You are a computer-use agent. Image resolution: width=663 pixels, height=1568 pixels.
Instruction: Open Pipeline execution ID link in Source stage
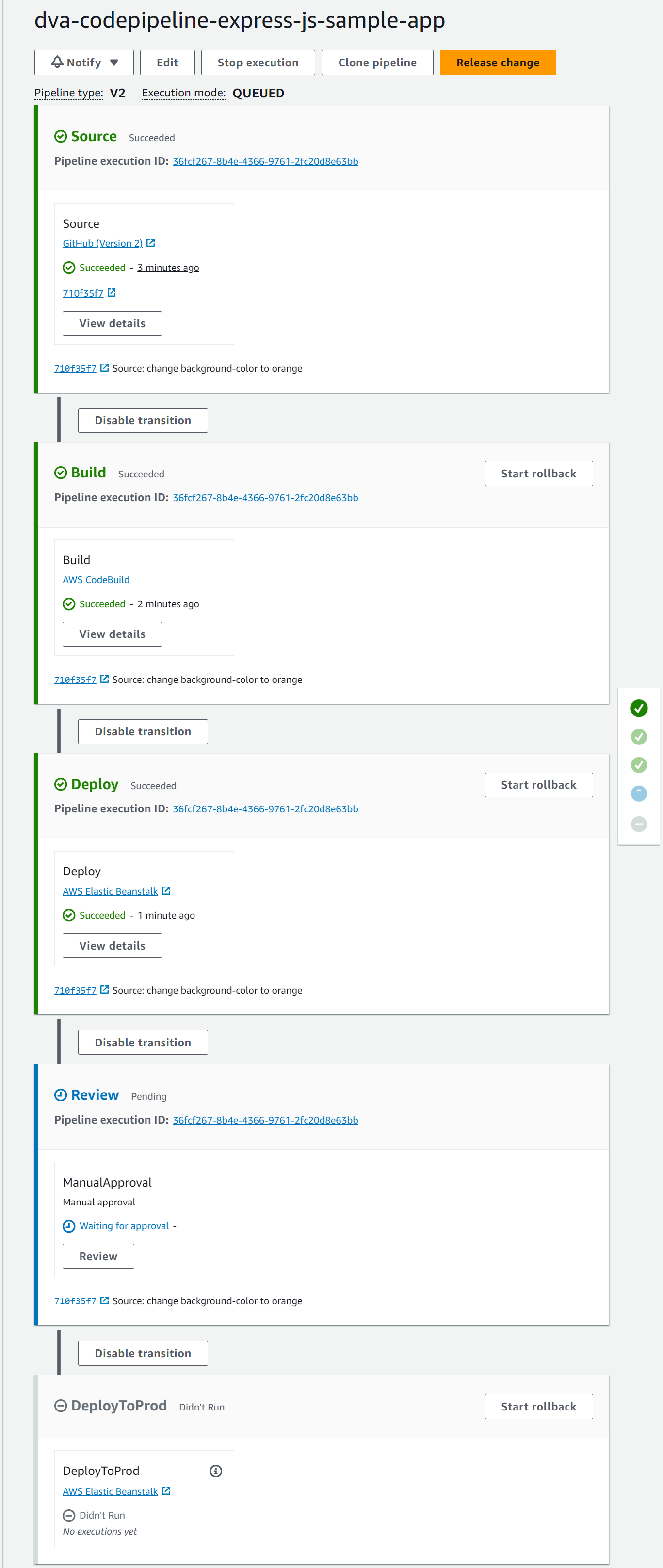click(265, 161)
